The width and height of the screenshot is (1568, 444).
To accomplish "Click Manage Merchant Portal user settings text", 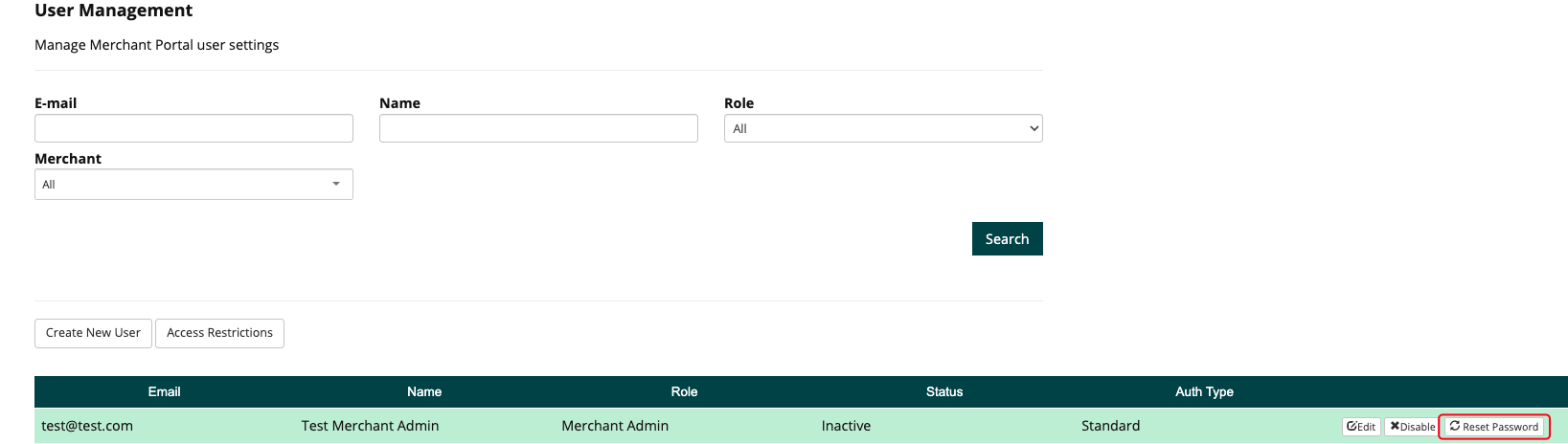I will [157, 45].
